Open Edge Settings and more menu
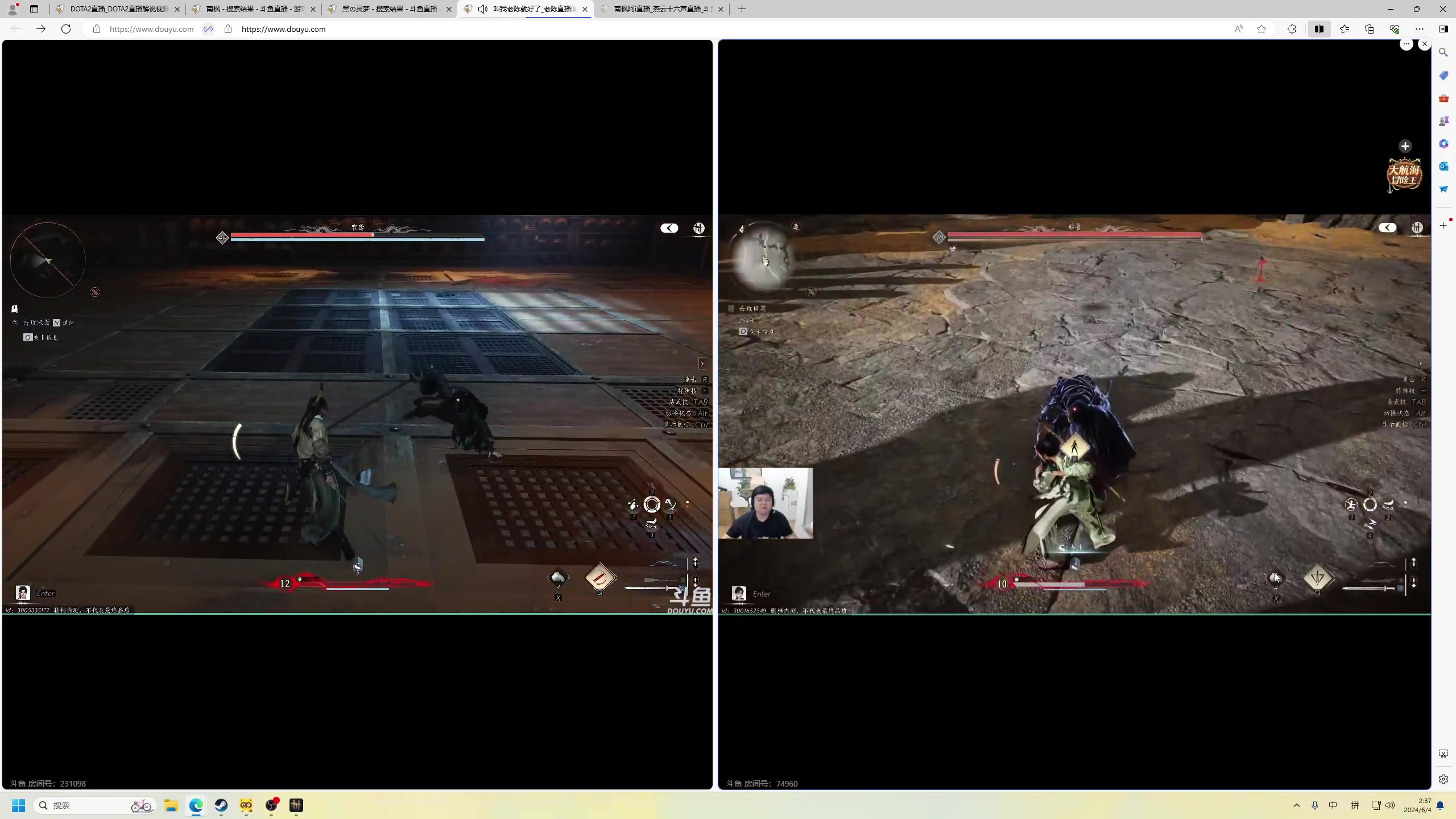The width and height of the screenshot is (1456, 819). click(1420, 29)
